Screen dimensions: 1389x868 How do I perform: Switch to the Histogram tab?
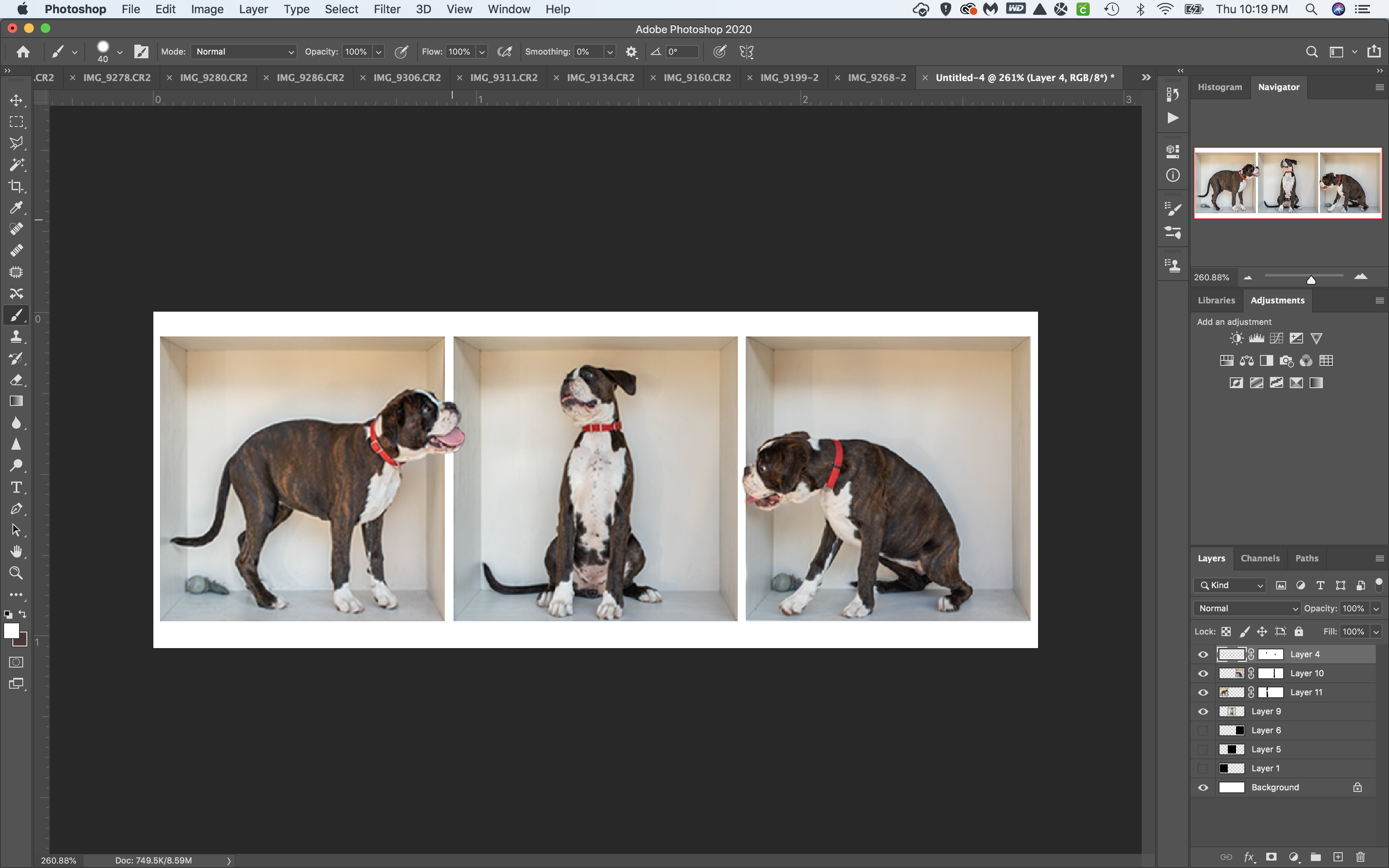point(1220,87)
